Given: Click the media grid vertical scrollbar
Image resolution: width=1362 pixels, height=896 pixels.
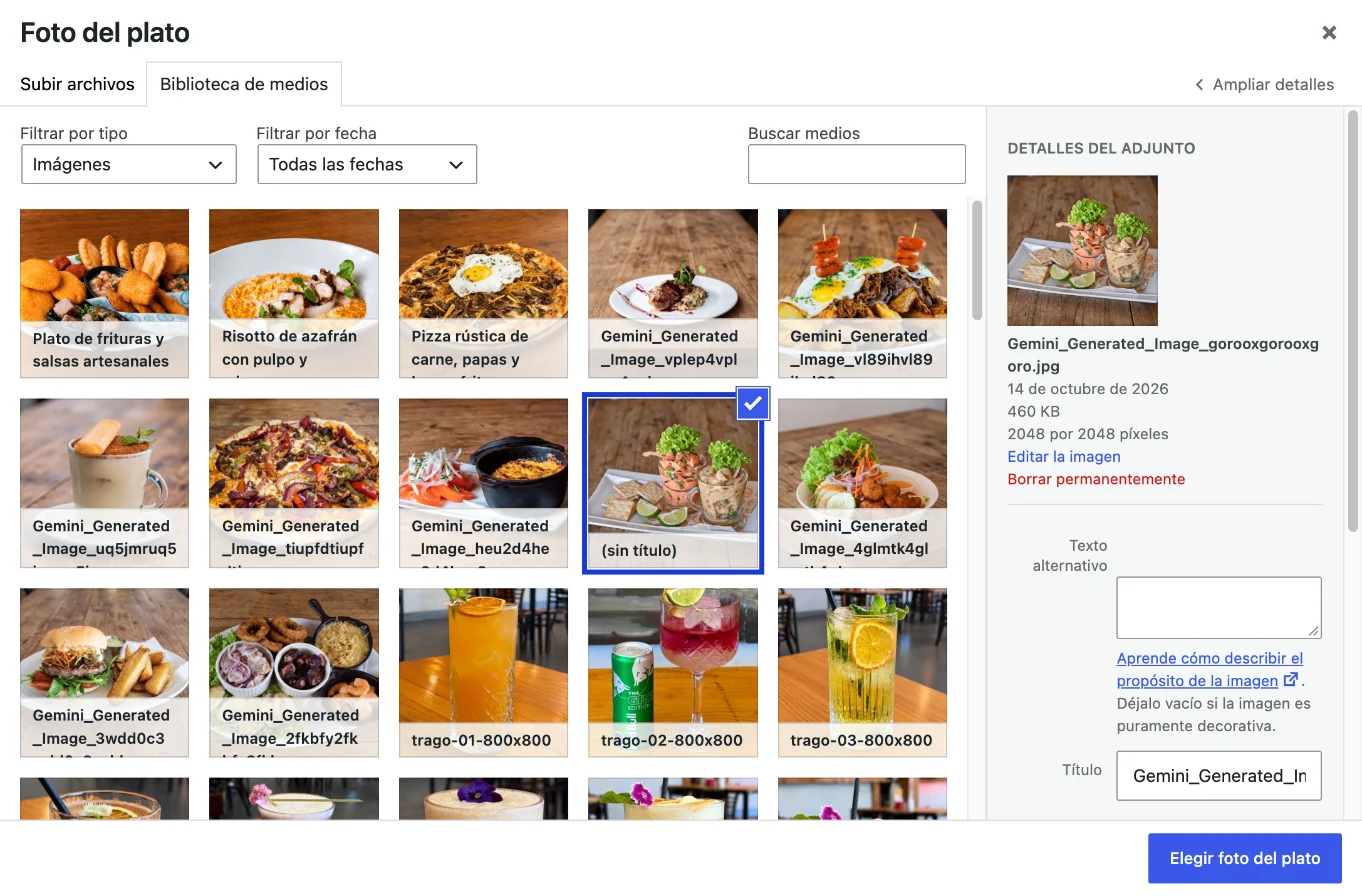Looking at the screenshot, I should (x=977, y=260).
